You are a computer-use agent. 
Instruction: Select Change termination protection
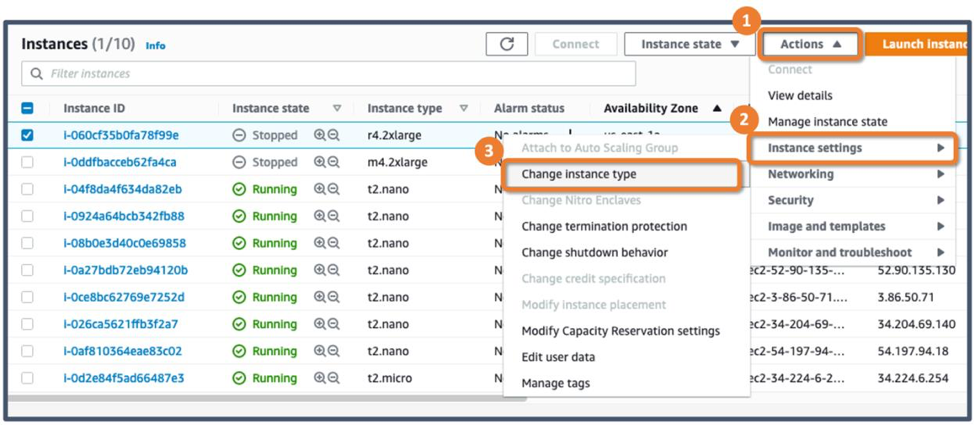(604, 227)
